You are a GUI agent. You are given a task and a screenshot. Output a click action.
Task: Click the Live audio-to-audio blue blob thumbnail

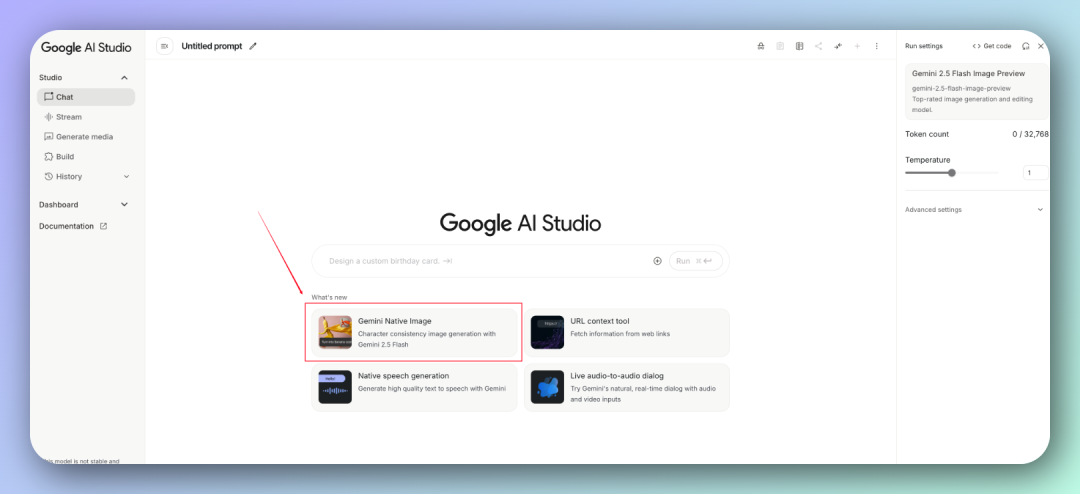click(548, 387)
